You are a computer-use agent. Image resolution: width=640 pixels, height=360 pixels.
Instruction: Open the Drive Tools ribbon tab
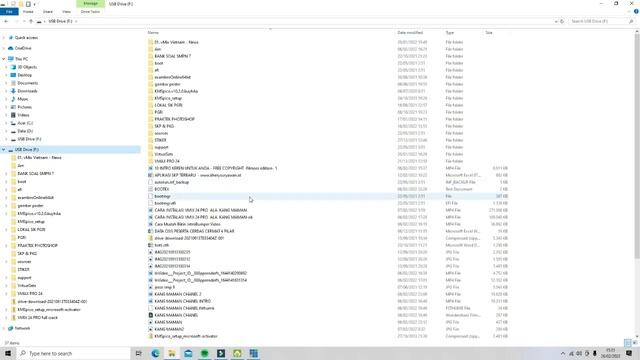(90, 11)
